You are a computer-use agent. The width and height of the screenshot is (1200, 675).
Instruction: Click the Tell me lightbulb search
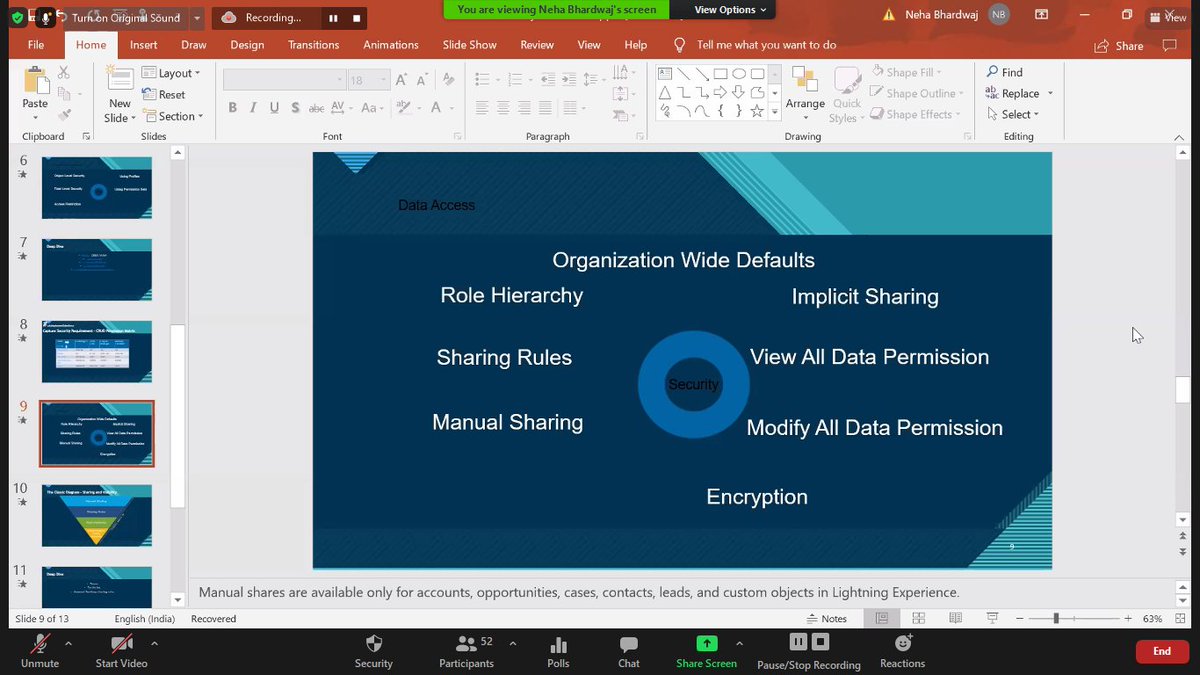(x=680, y=45)
